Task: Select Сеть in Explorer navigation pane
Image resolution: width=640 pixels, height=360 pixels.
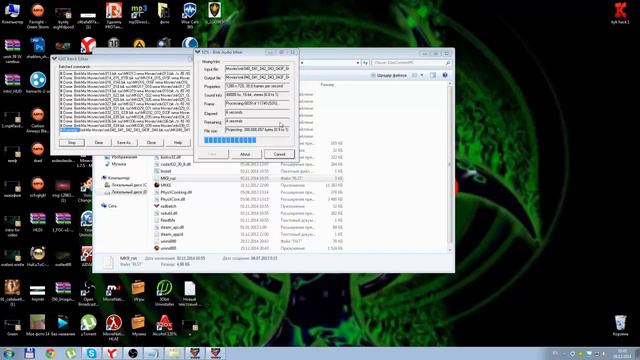Action: 109,206
